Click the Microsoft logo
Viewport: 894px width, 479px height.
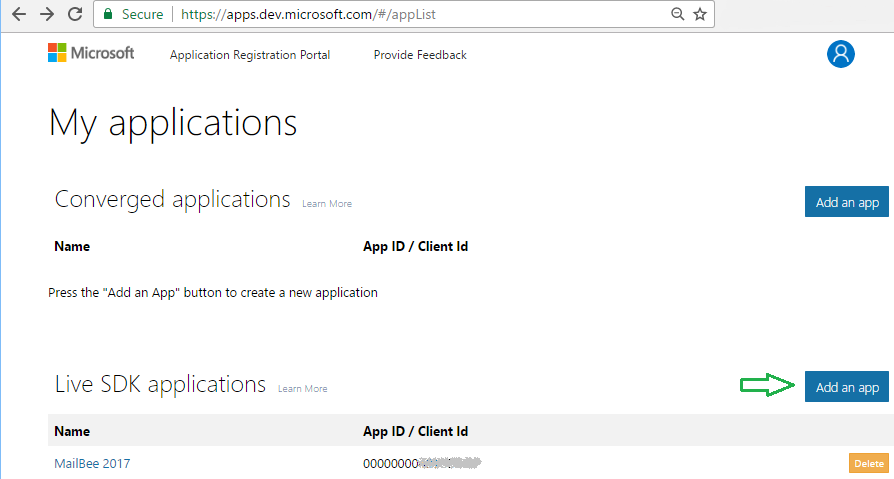click(x=91, y=53)
